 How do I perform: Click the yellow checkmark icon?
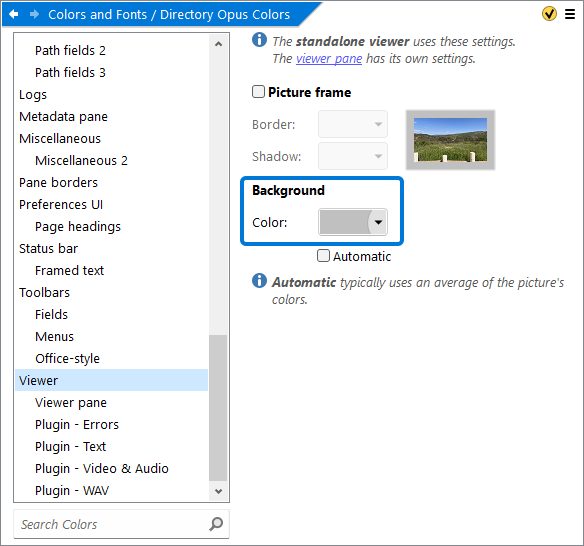(x=549, y=14)
